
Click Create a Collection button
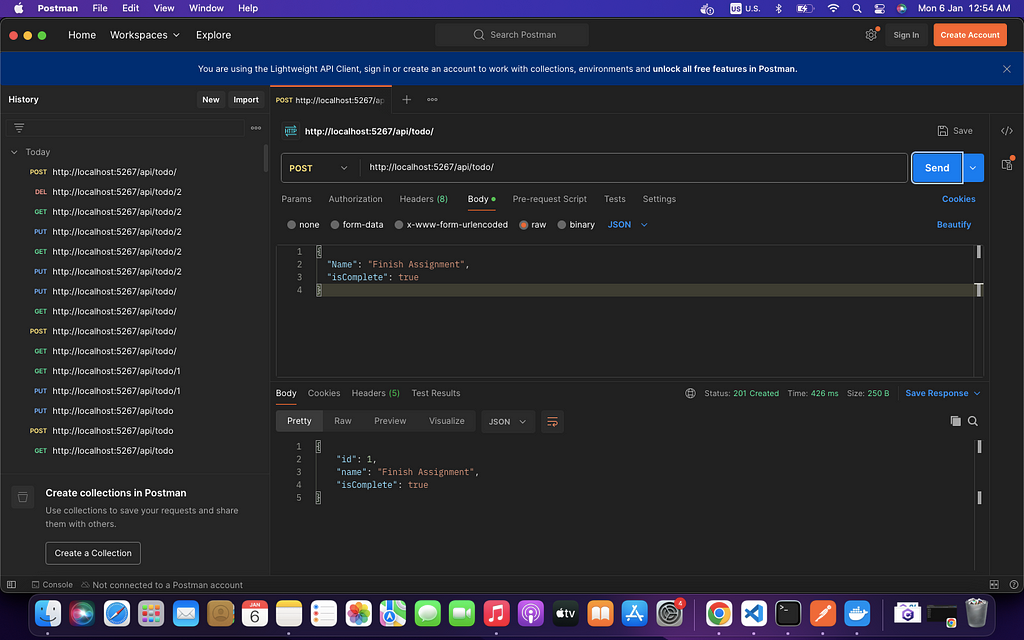pyautogui.click(x=93, y=553)
